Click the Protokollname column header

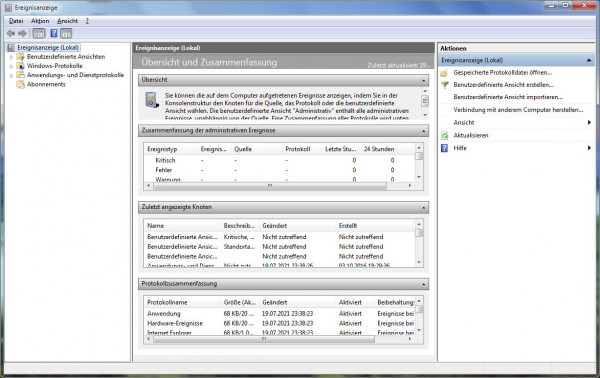[182, 302]
